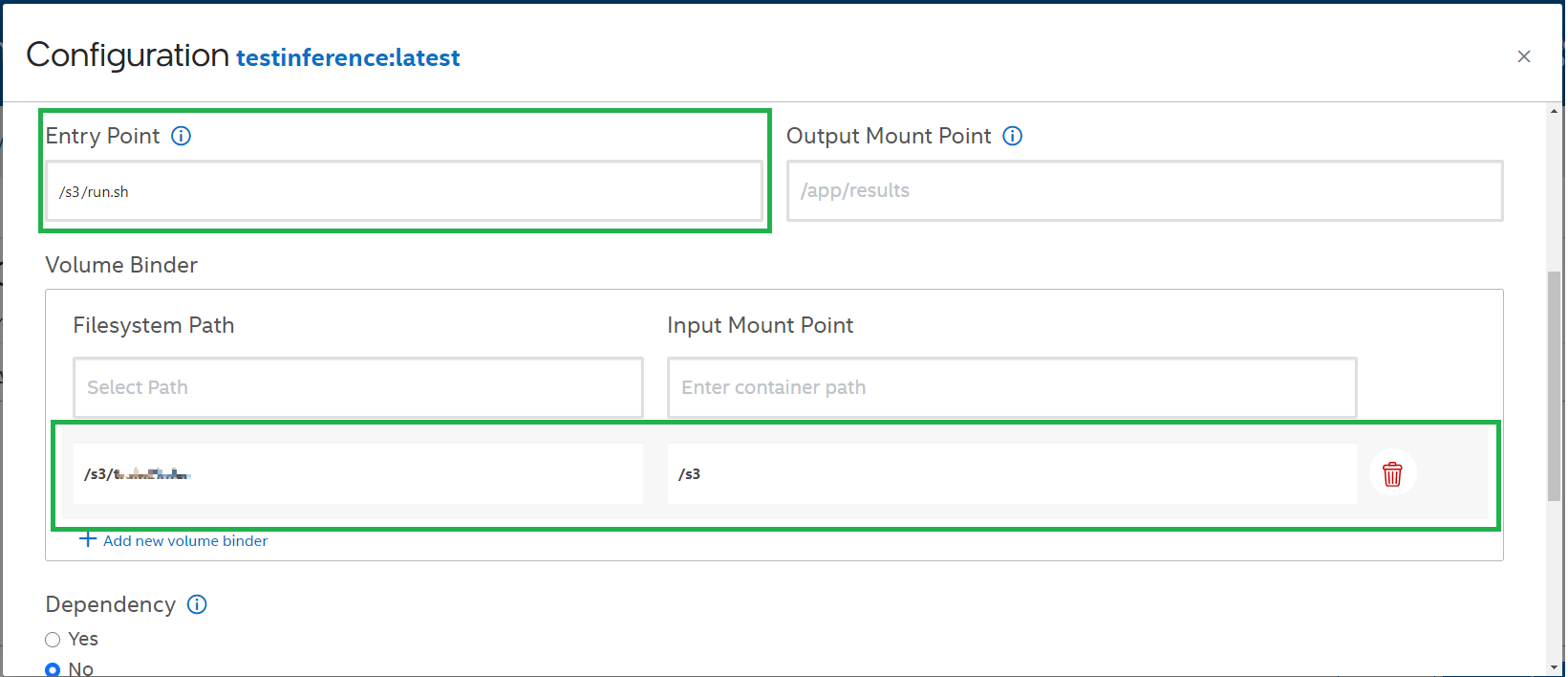The image size is (1568, 677).
Task: Click the Entry Point info icon
Action: click(181, 136)
